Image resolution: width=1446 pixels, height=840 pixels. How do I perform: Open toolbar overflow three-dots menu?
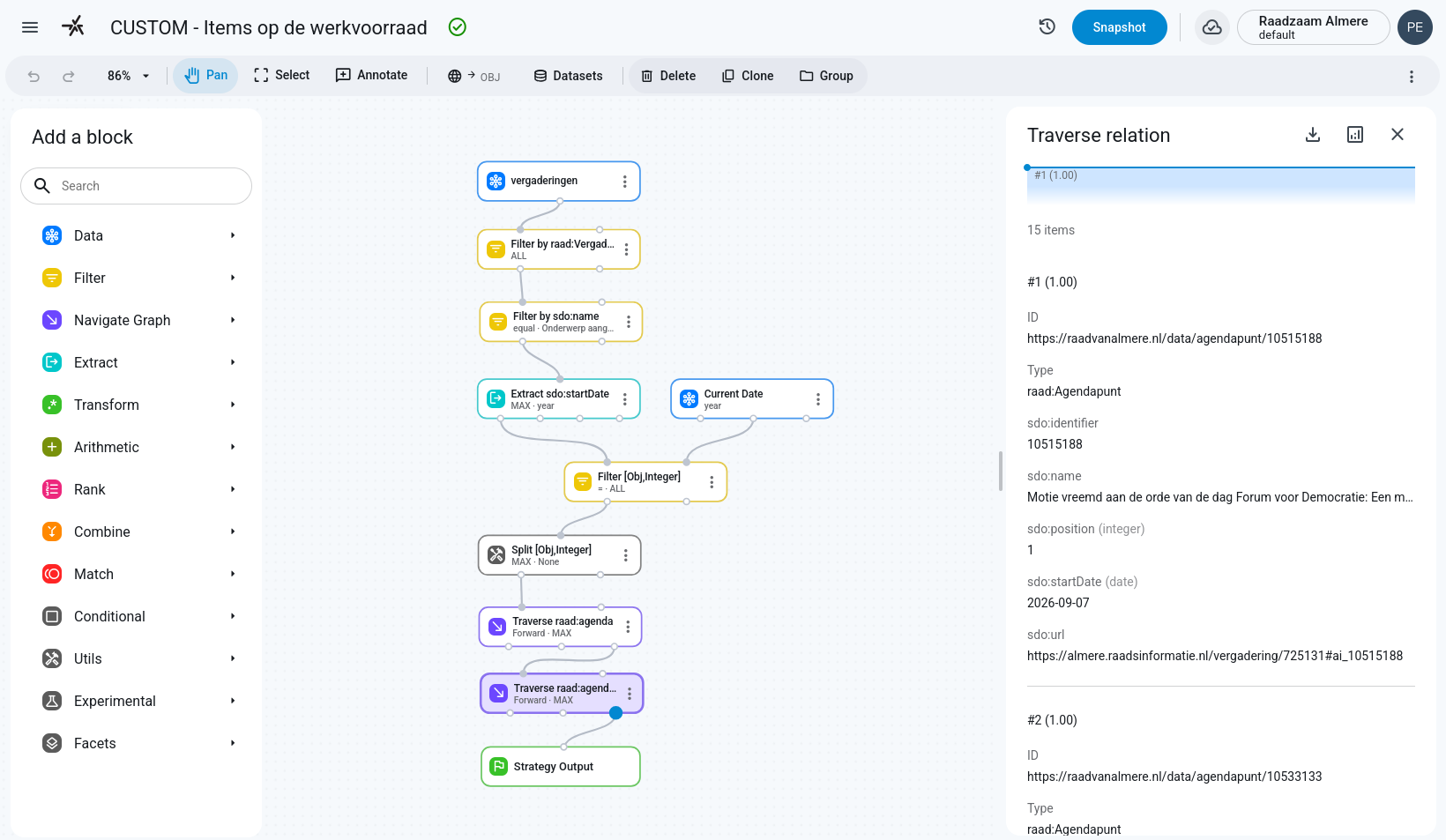(x=1412, y=77)
